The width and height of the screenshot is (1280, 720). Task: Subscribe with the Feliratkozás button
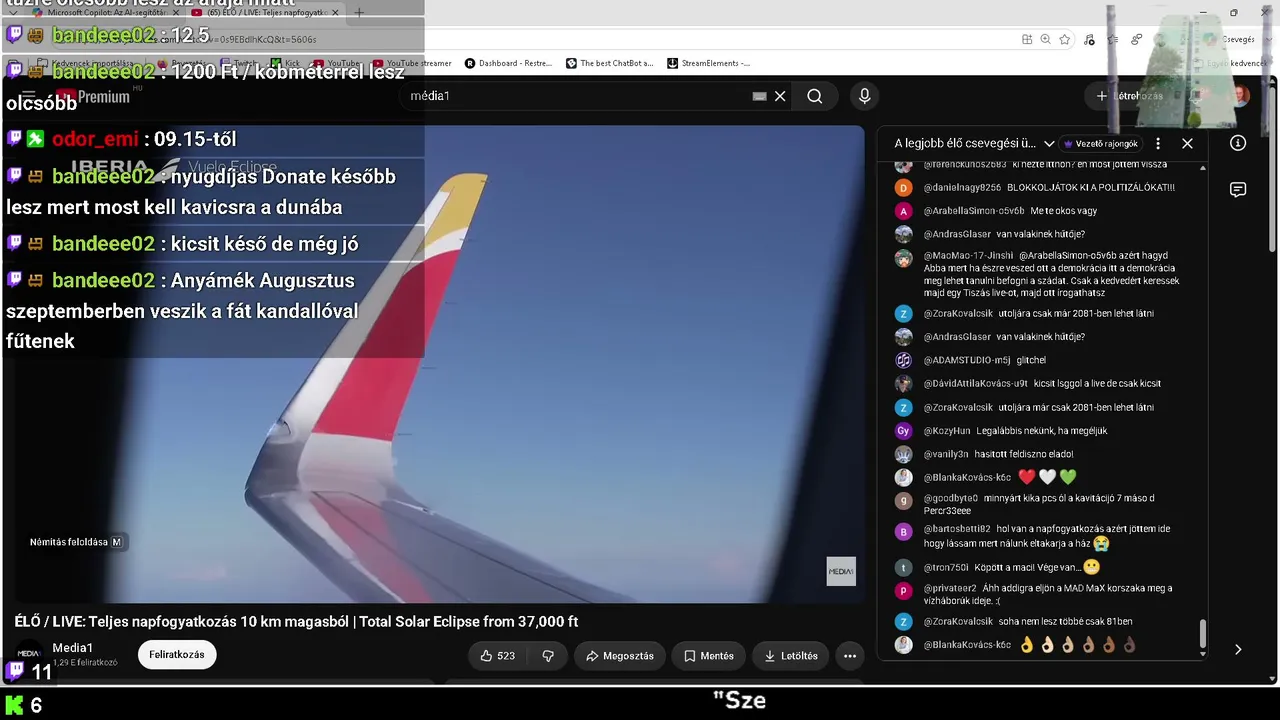(177, 655)
